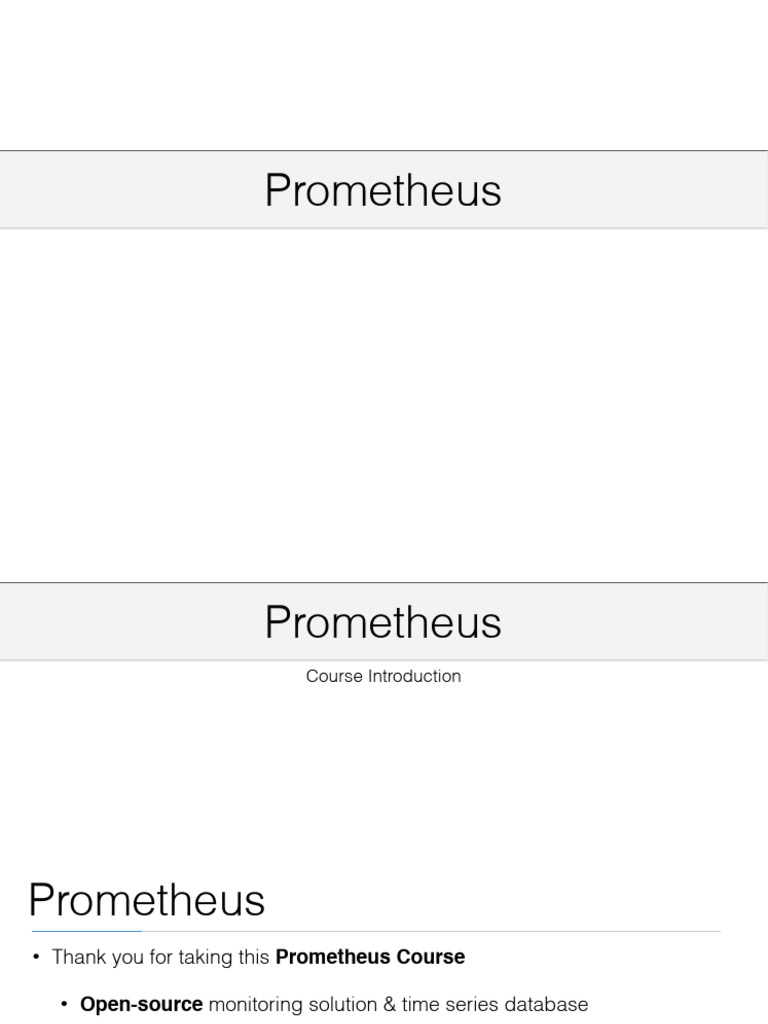Click the word "taking" in the first bullet
The width and height of the screenshot is (768, 1024).
(209, 957)
